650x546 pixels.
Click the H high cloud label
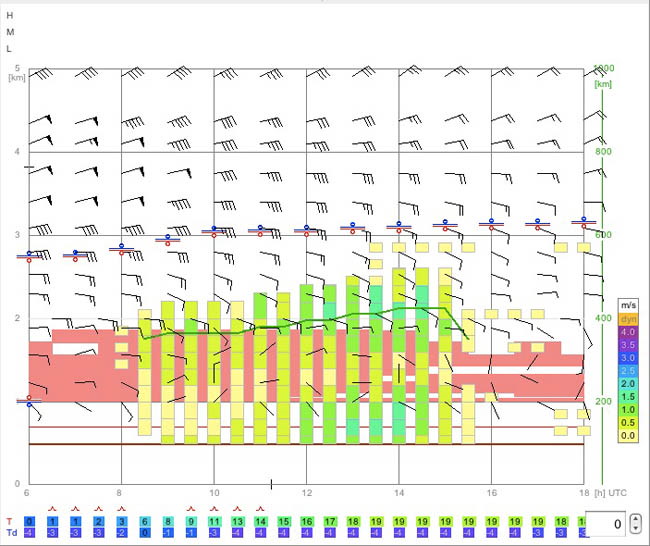coord(10,15)
